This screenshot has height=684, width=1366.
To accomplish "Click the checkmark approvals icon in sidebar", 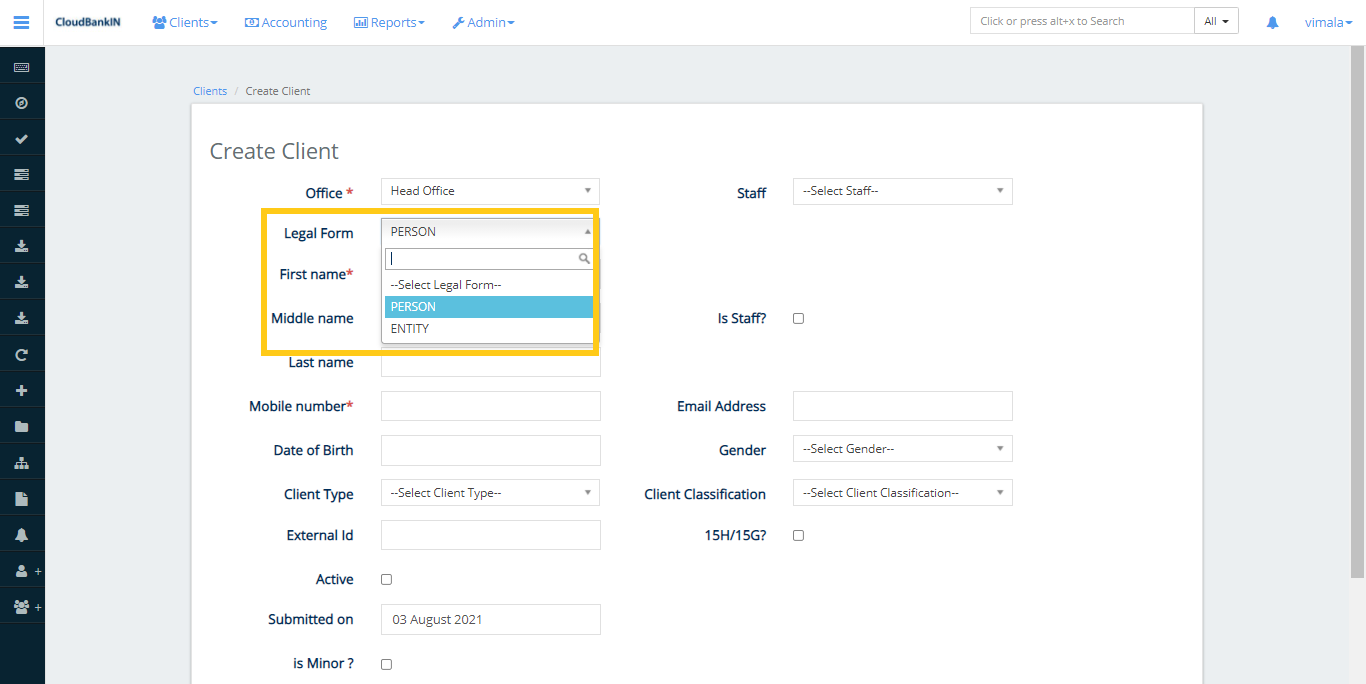I will pos(22,137).
